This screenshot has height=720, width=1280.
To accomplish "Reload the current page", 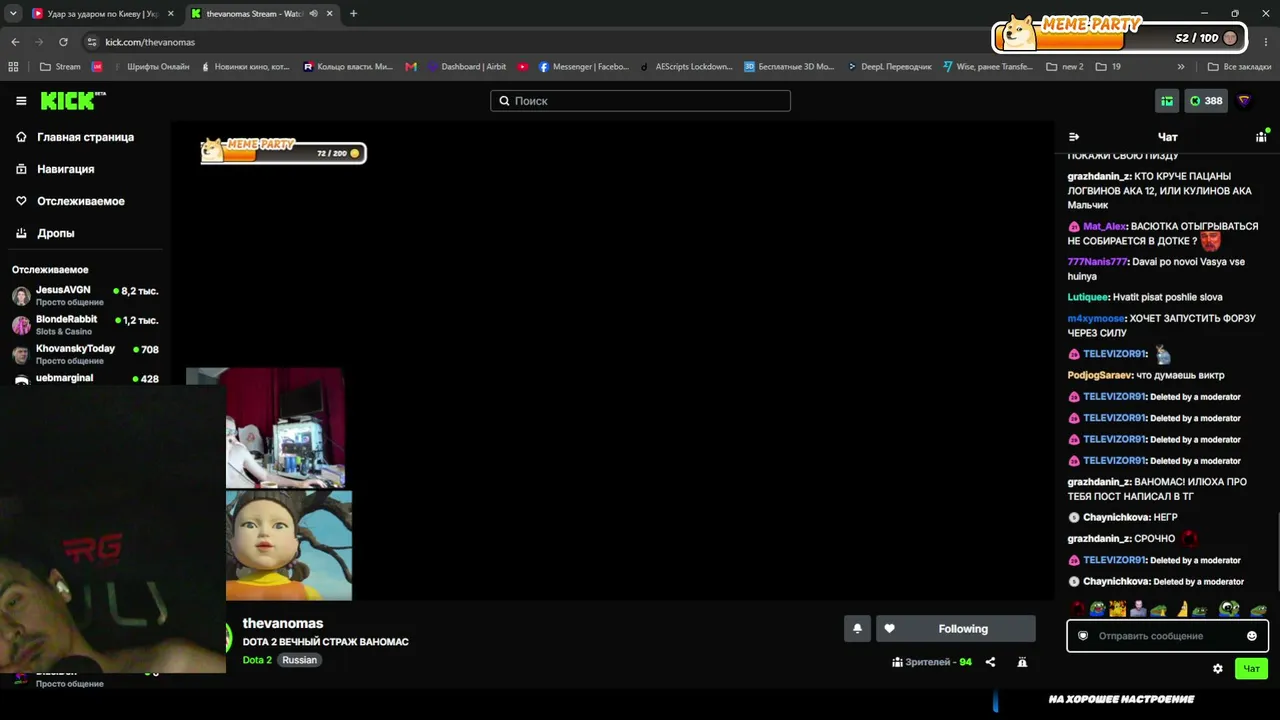I will click(63, 42).
